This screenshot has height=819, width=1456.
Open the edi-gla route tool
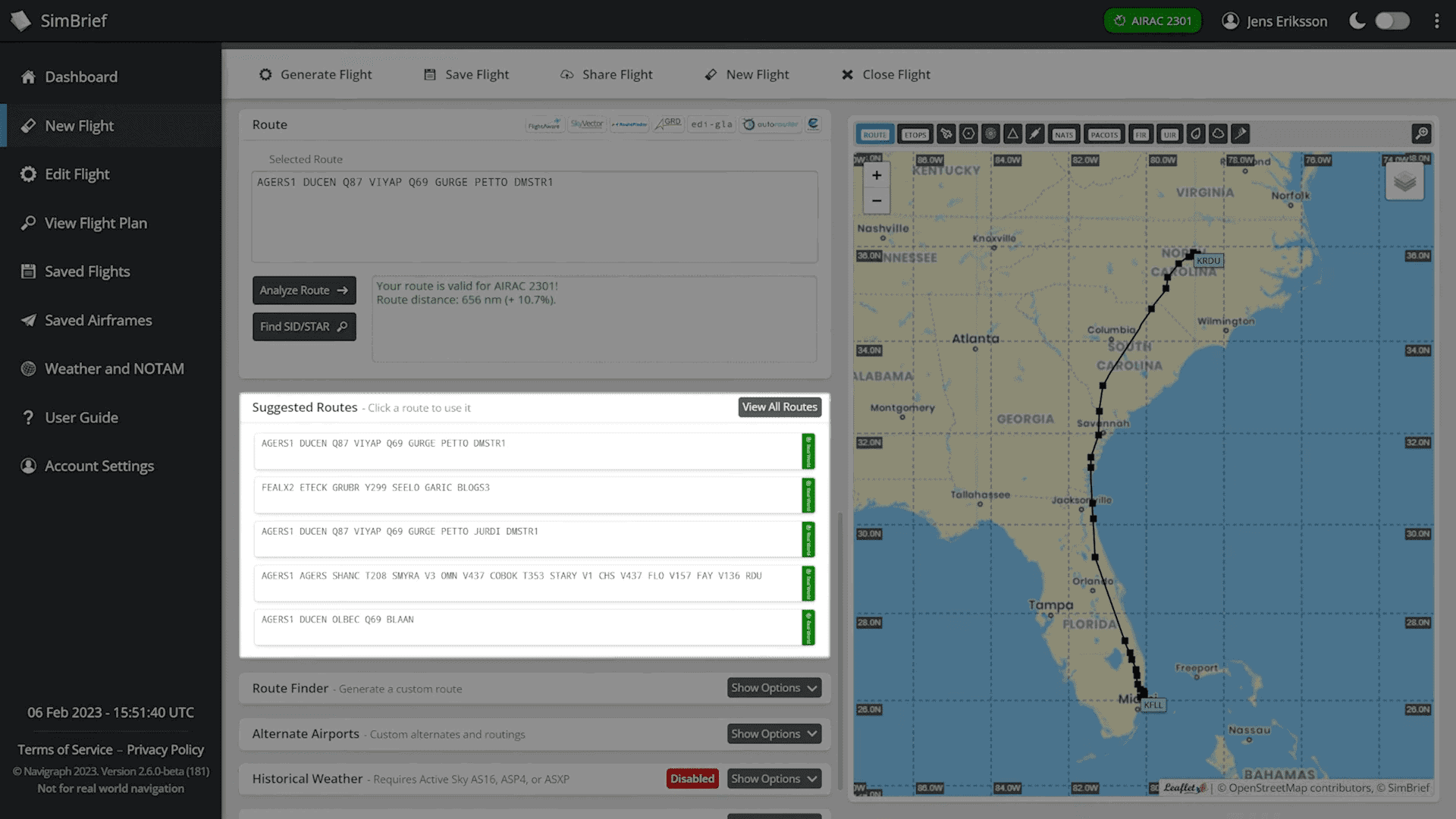pyautogui.click(x=711, y=124)
